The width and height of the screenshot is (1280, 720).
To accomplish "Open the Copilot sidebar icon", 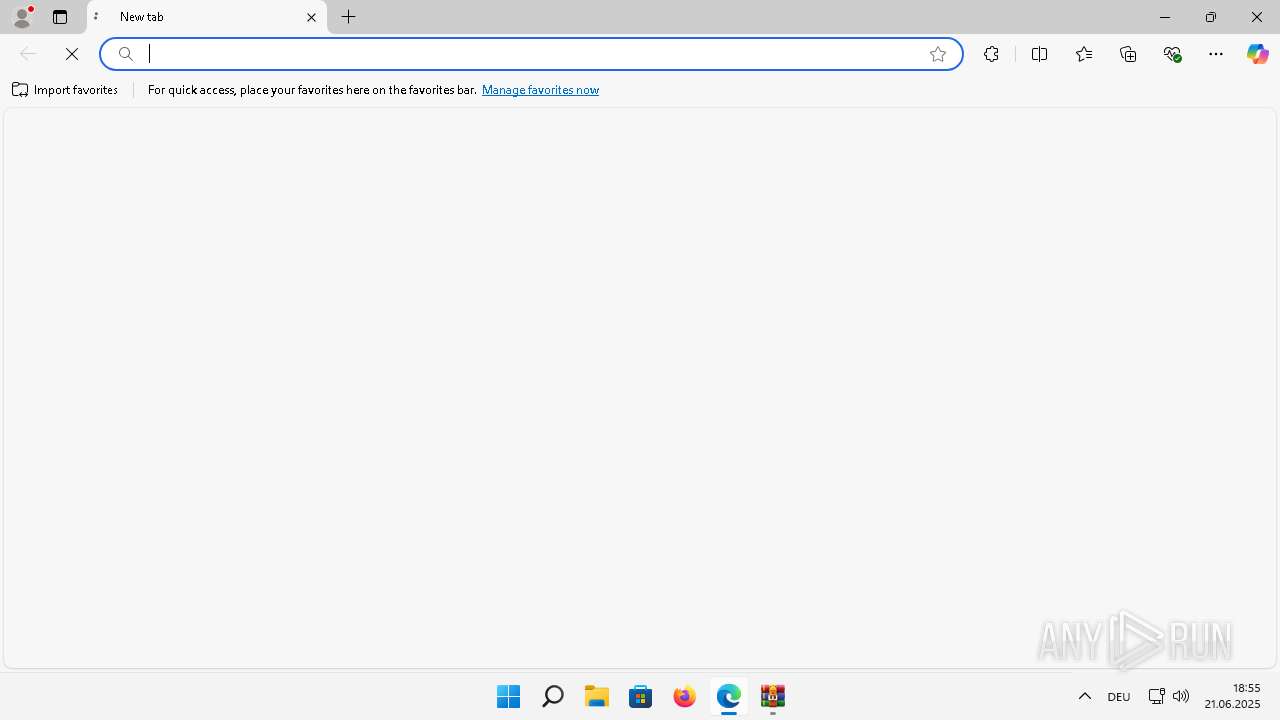I will [x=1257, y=54].
